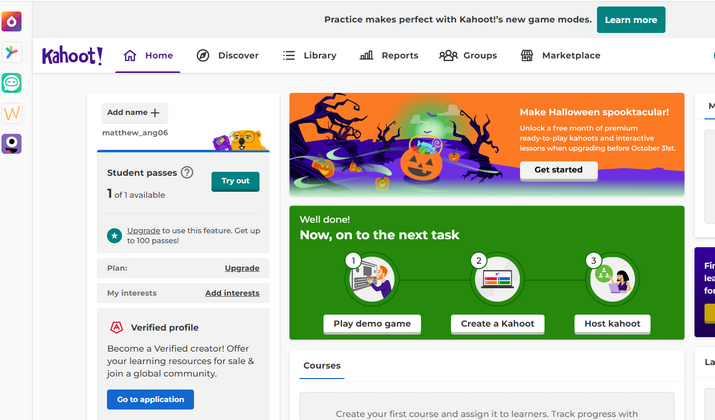
Task: Click the My interests label
Action: 132,293
